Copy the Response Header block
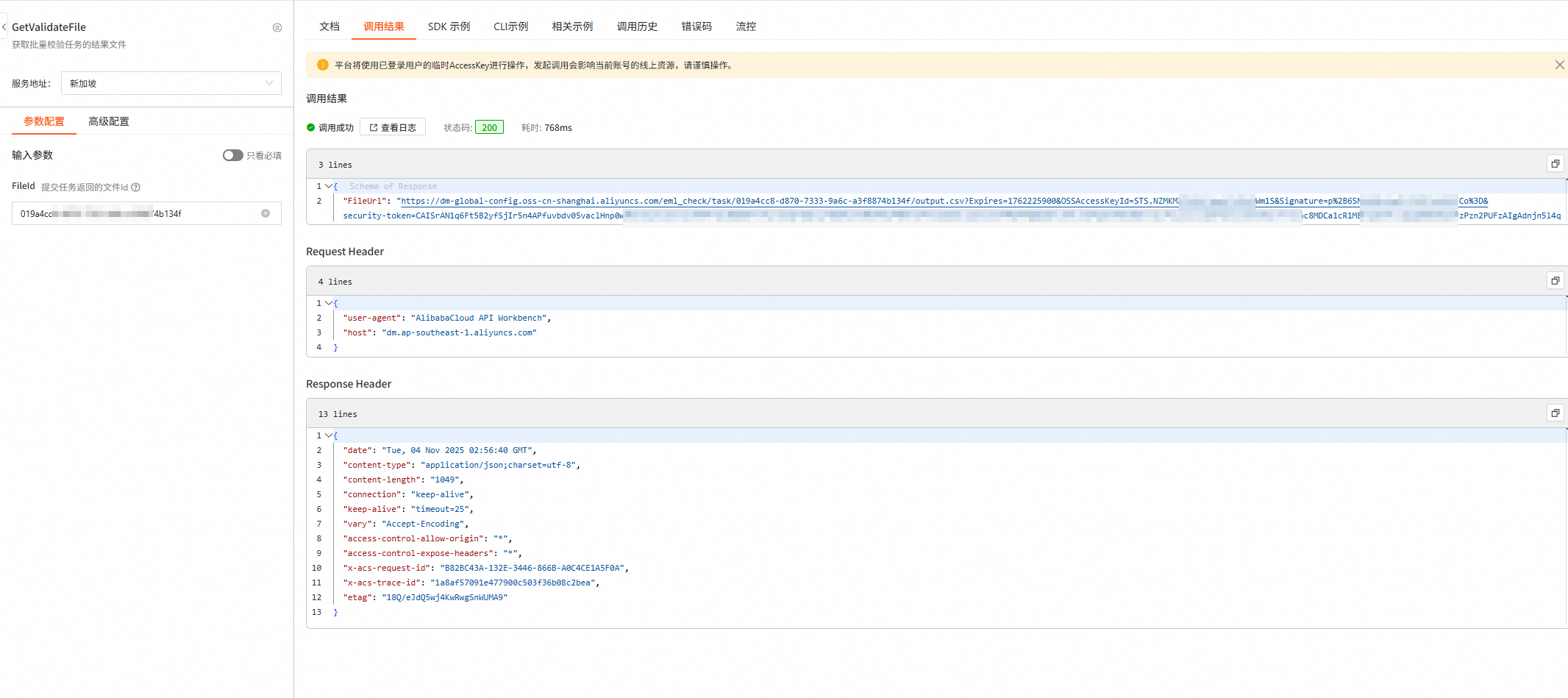1568x698 pixels. coord(1555,413)
